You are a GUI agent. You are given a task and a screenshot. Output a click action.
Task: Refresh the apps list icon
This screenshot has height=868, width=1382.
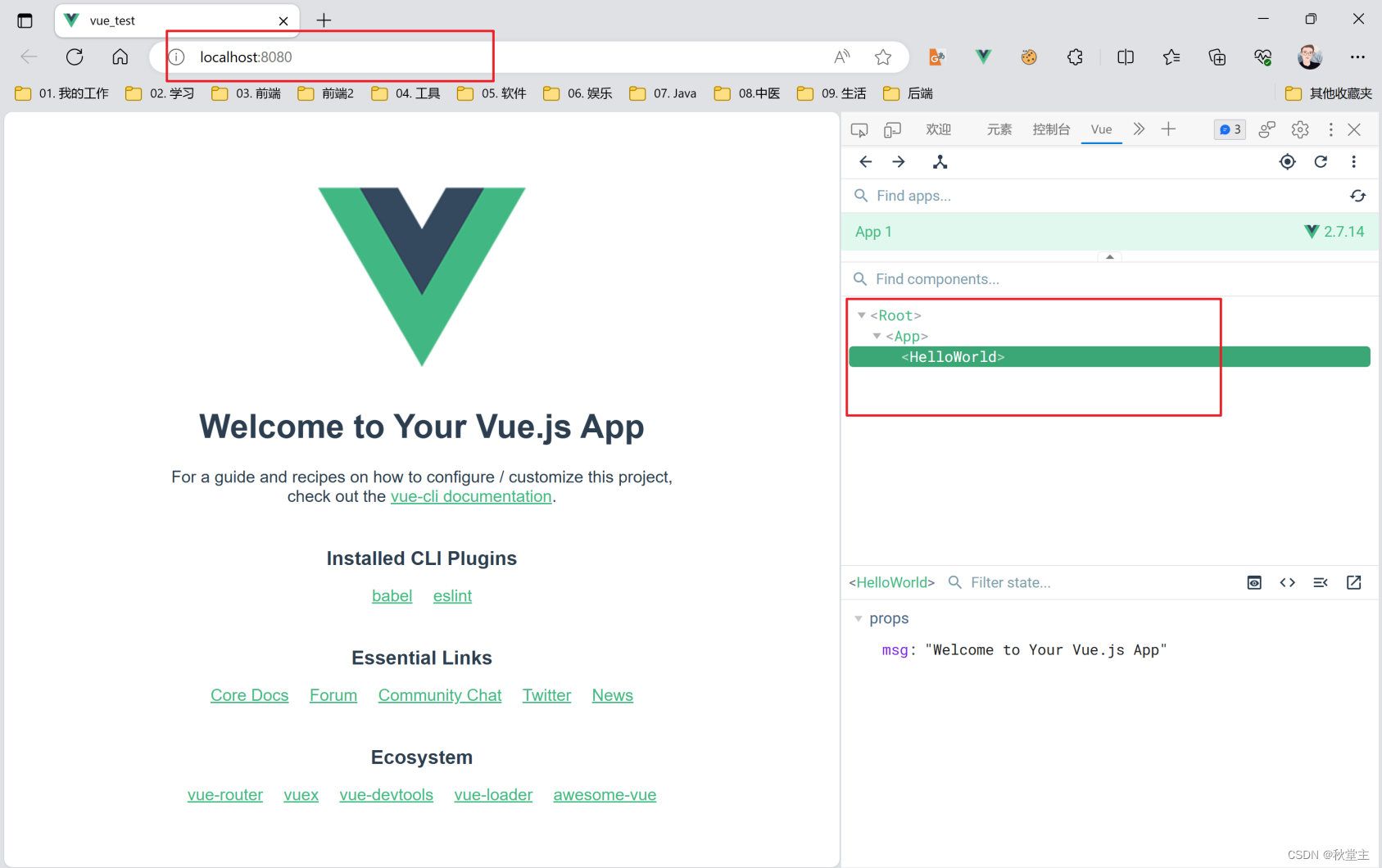[1358, 196]
